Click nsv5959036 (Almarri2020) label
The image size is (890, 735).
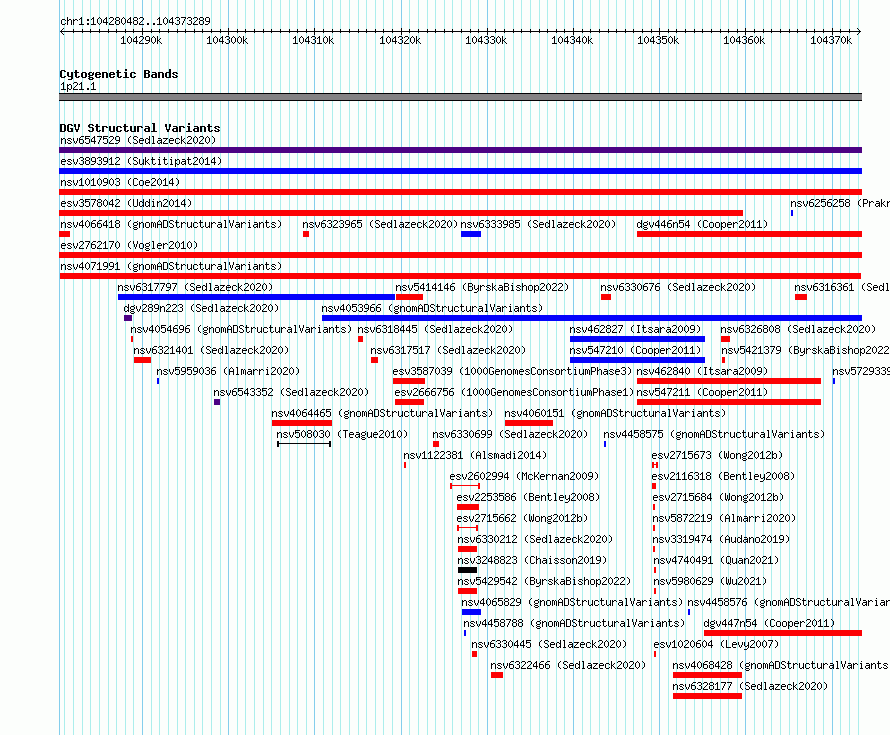click(228, 371)
